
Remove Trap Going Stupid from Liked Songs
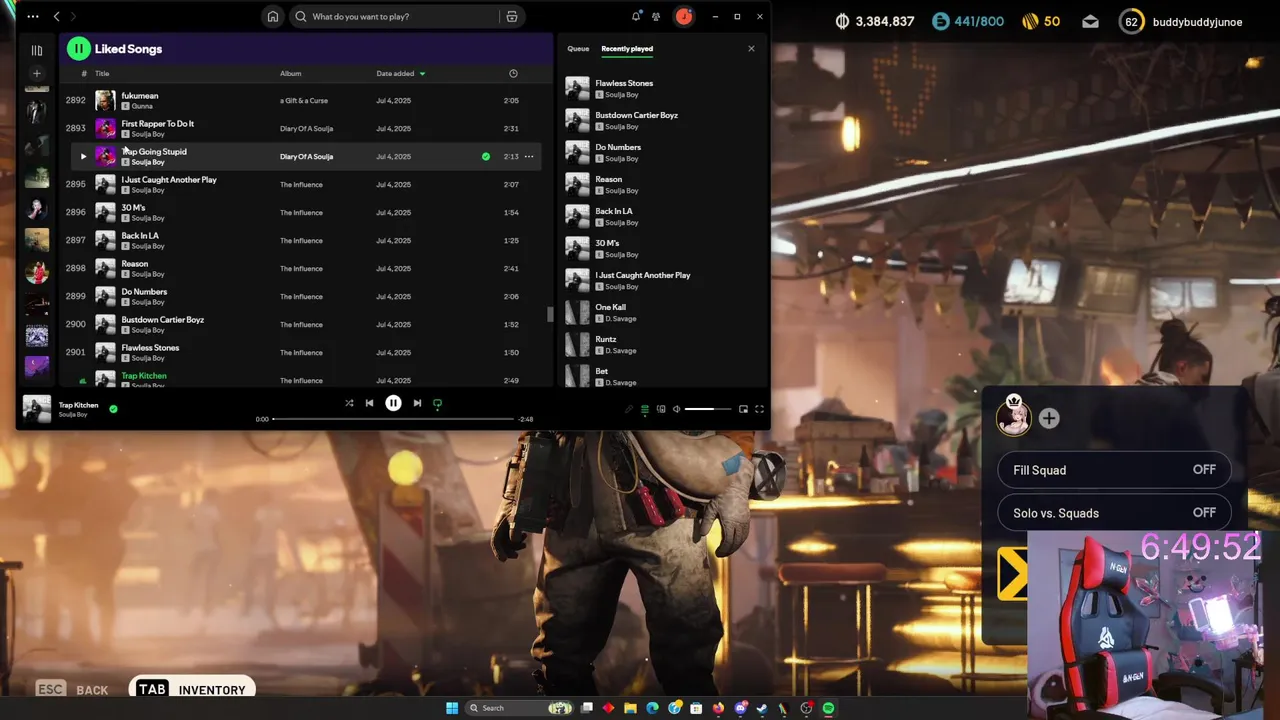486,156
